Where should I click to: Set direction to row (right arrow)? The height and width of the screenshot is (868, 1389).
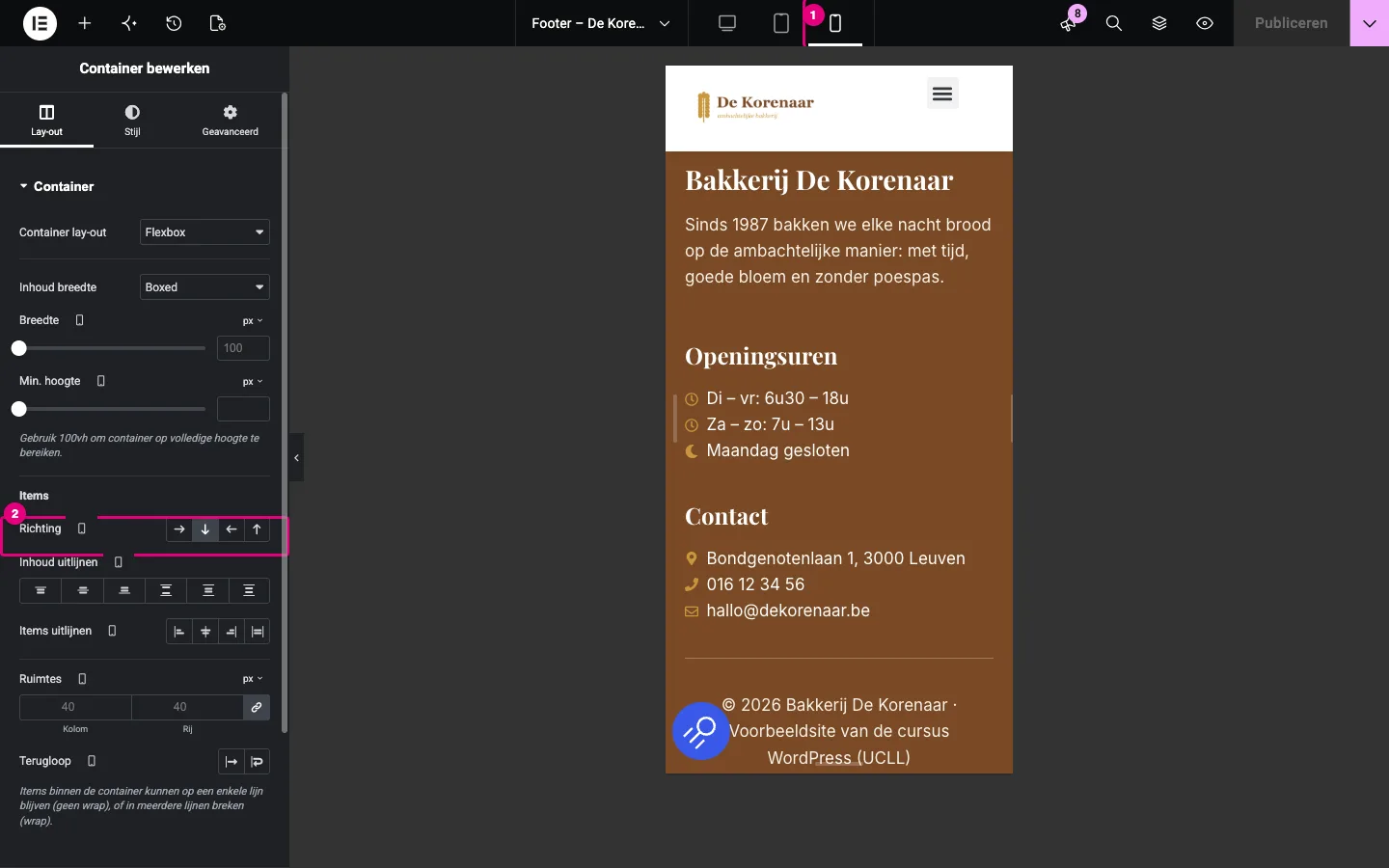[179, 529]
